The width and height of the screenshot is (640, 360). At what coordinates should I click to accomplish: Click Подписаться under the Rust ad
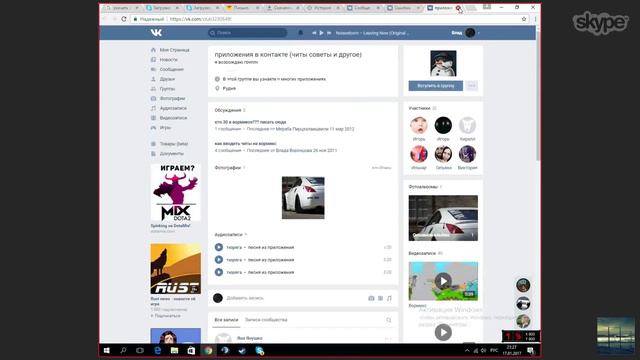click(x=166, y=316)
